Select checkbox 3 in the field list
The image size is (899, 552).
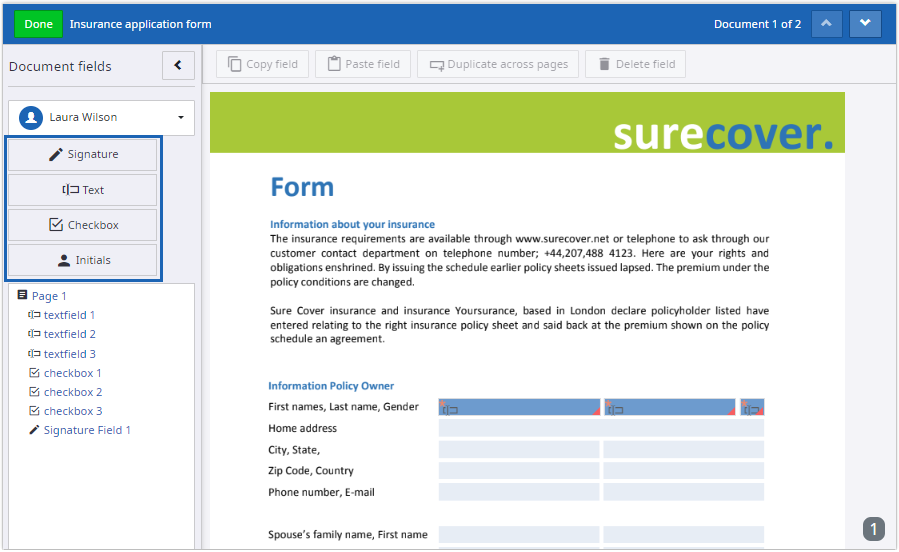72,411
